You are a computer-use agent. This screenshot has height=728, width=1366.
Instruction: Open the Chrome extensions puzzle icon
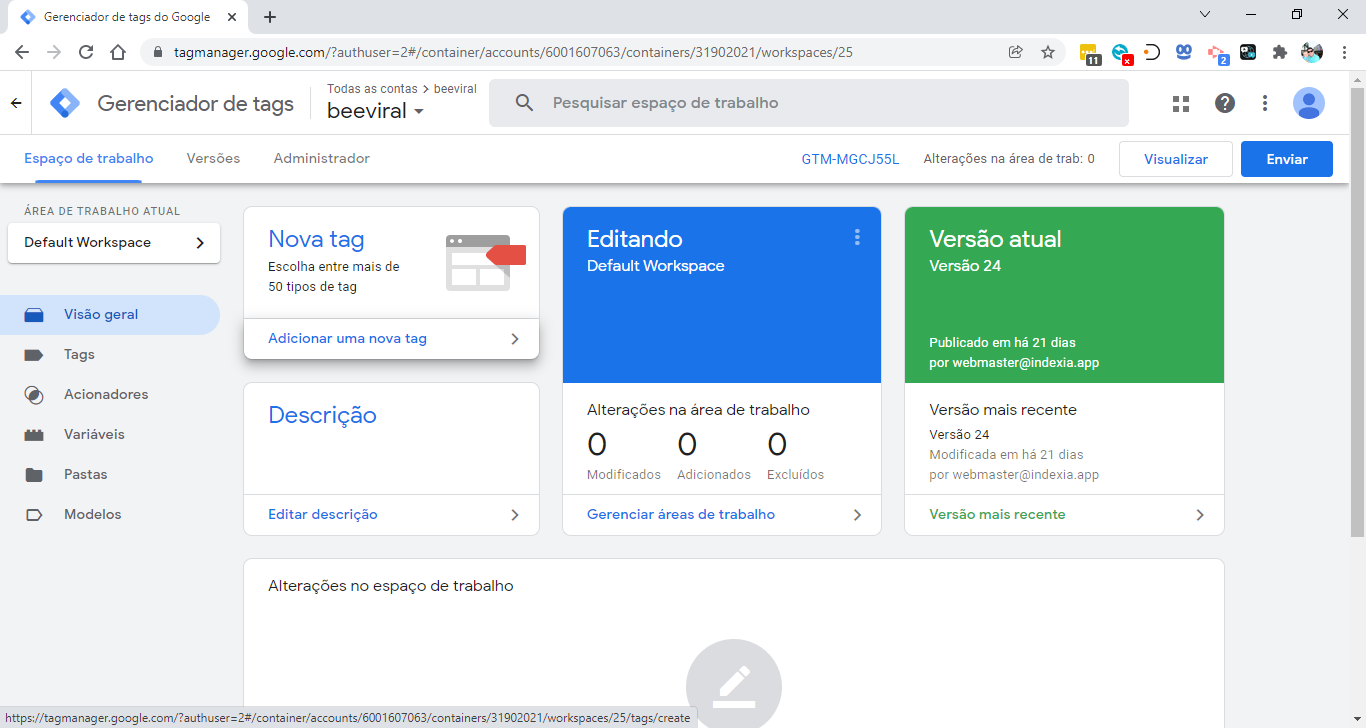1279,52
